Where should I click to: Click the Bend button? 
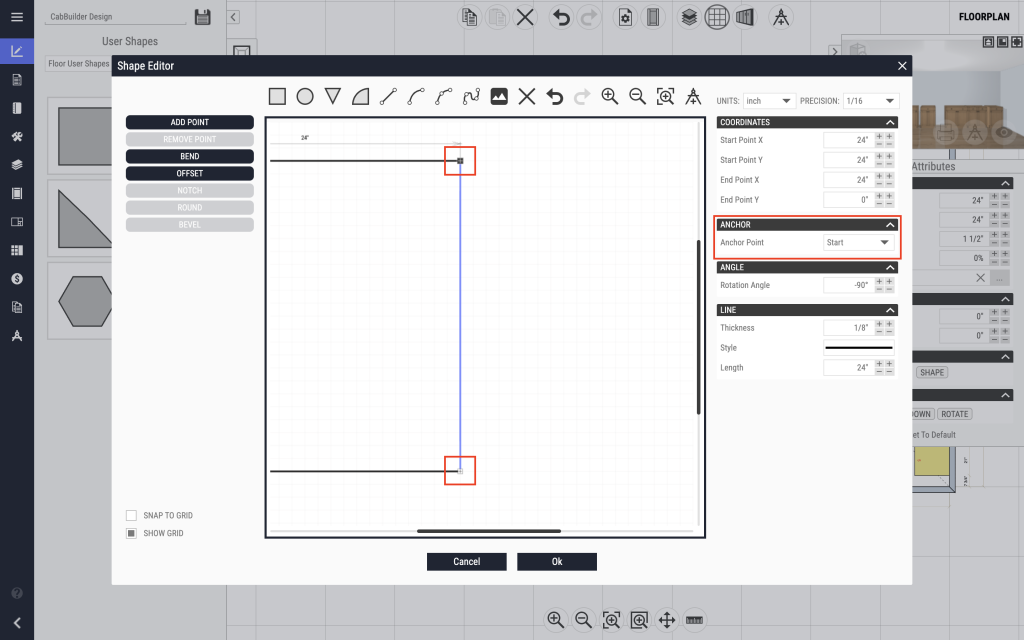coord(190,156)
